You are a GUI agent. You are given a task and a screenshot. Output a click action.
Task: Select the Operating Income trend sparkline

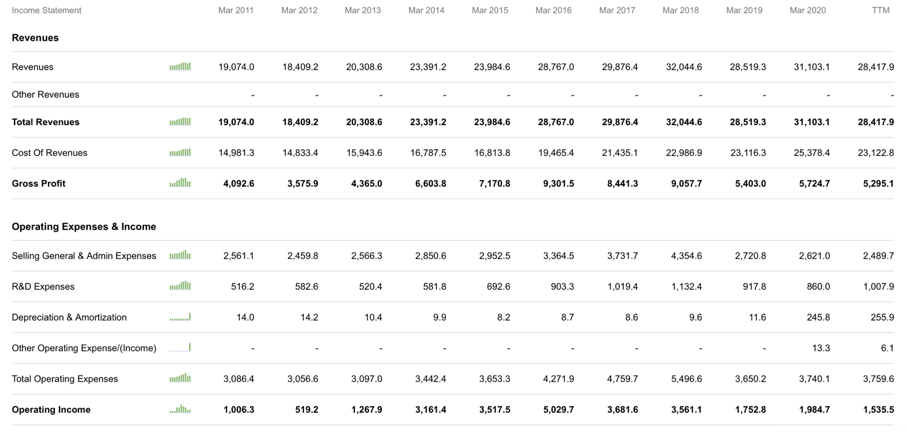(180, 409)
